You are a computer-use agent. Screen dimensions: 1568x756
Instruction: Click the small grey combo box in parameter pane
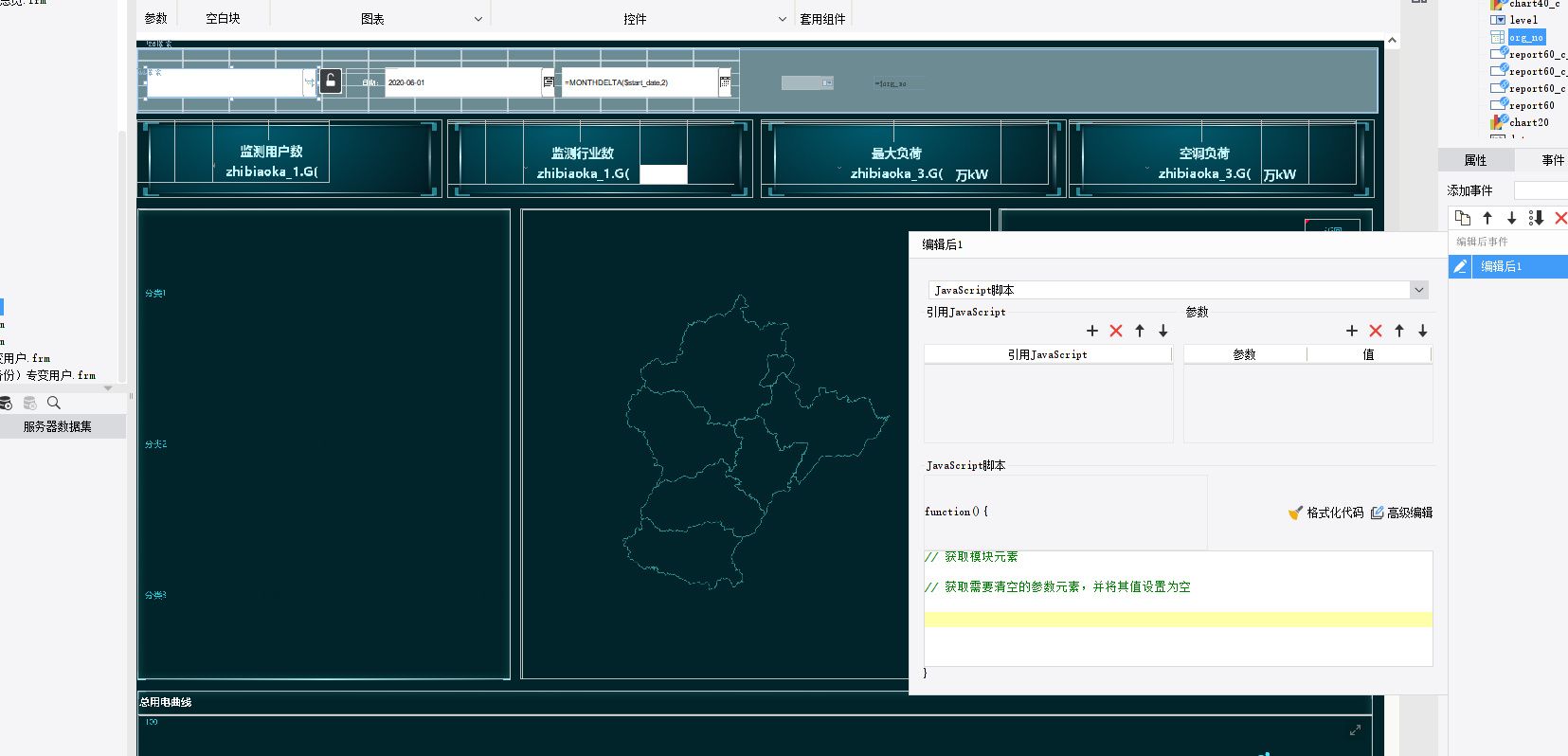coord(807,83)
